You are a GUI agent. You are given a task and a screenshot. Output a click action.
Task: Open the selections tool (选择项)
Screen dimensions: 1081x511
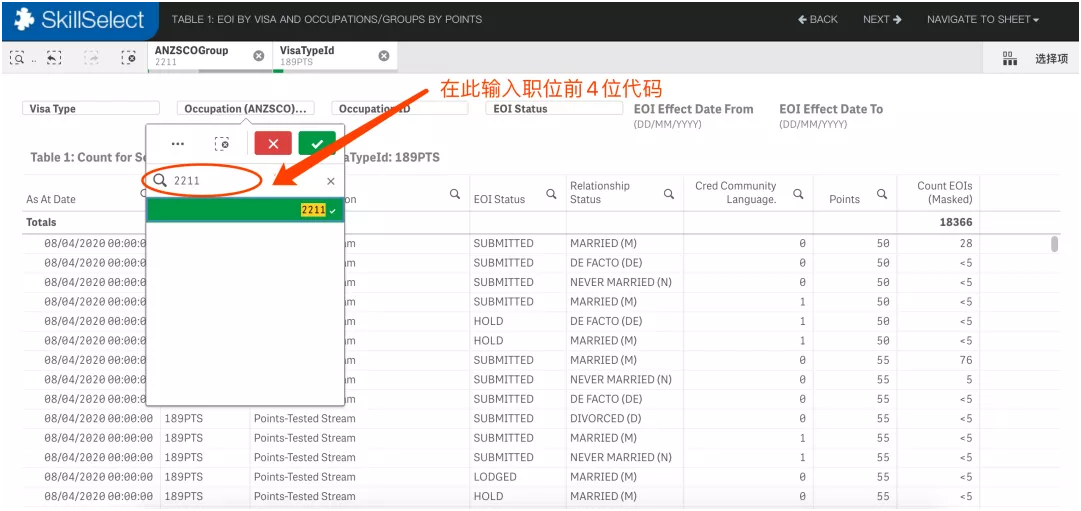(x=1038, y=59)
